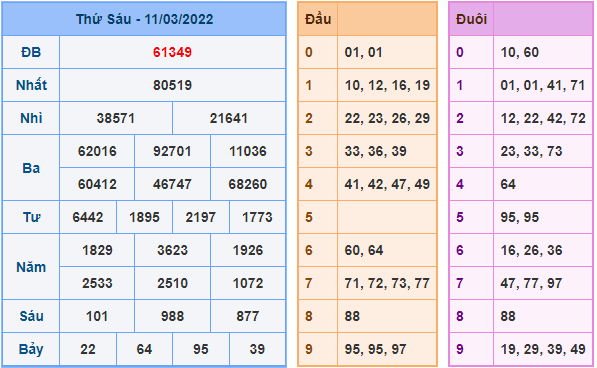Viewport: 597px width, 368px height.
Task: Click the number 21641 in the Nhì row
Action: pos(229,118)
